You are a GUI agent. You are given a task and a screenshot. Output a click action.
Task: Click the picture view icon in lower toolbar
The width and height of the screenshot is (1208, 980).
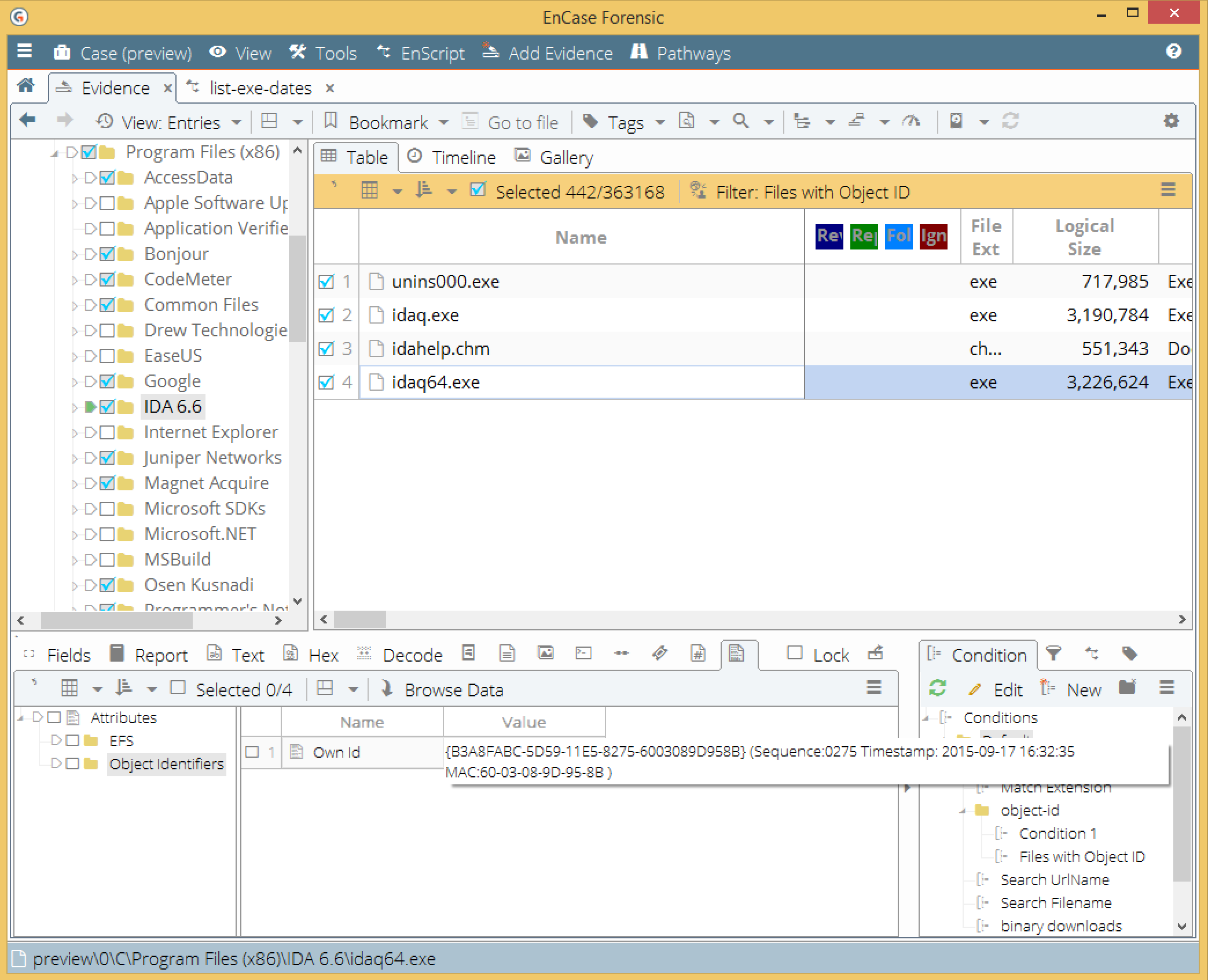(545, 654)
